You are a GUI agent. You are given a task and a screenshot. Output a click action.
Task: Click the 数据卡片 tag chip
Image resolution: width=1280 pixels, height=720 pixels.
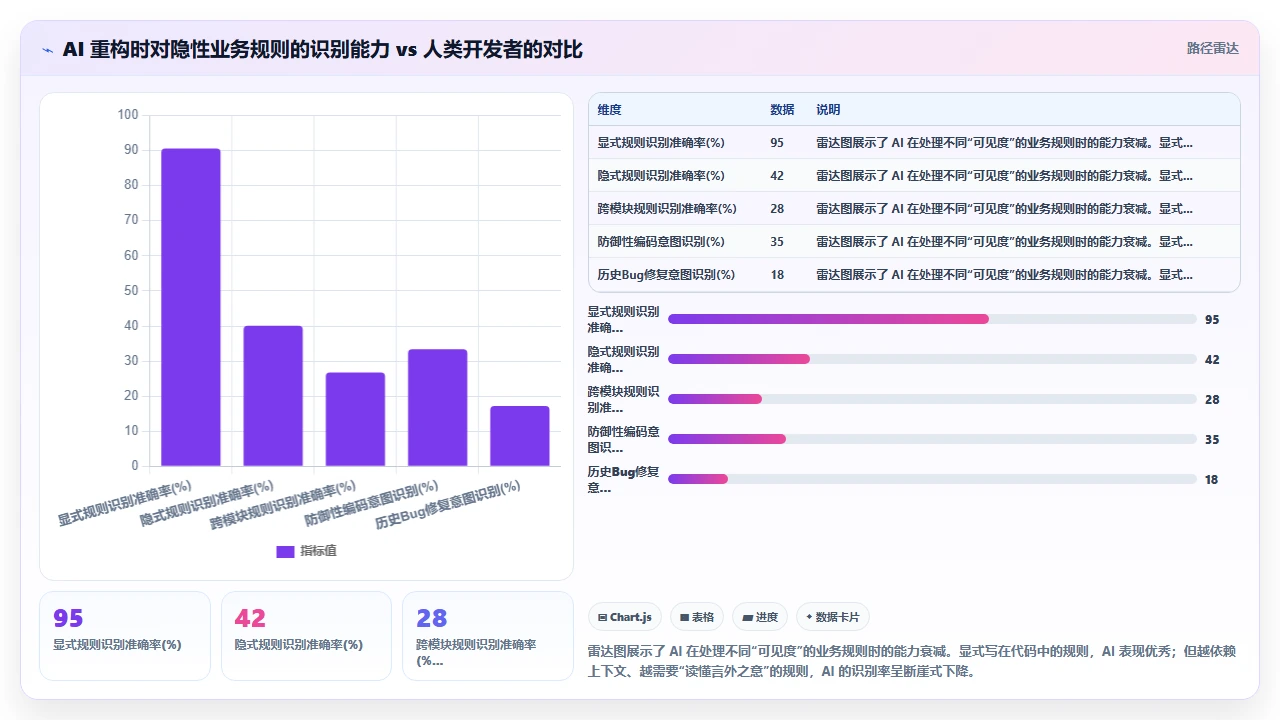point(832,617)
